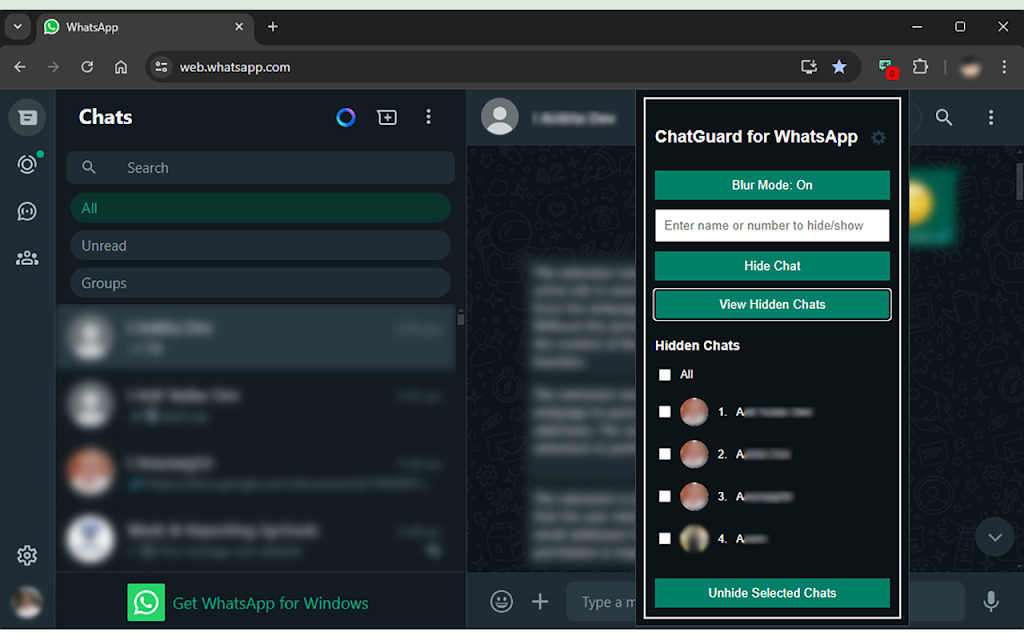Viewport: 1024px width, 640px height.
Task: Click the plus attach icon
Action: point(540,601)
